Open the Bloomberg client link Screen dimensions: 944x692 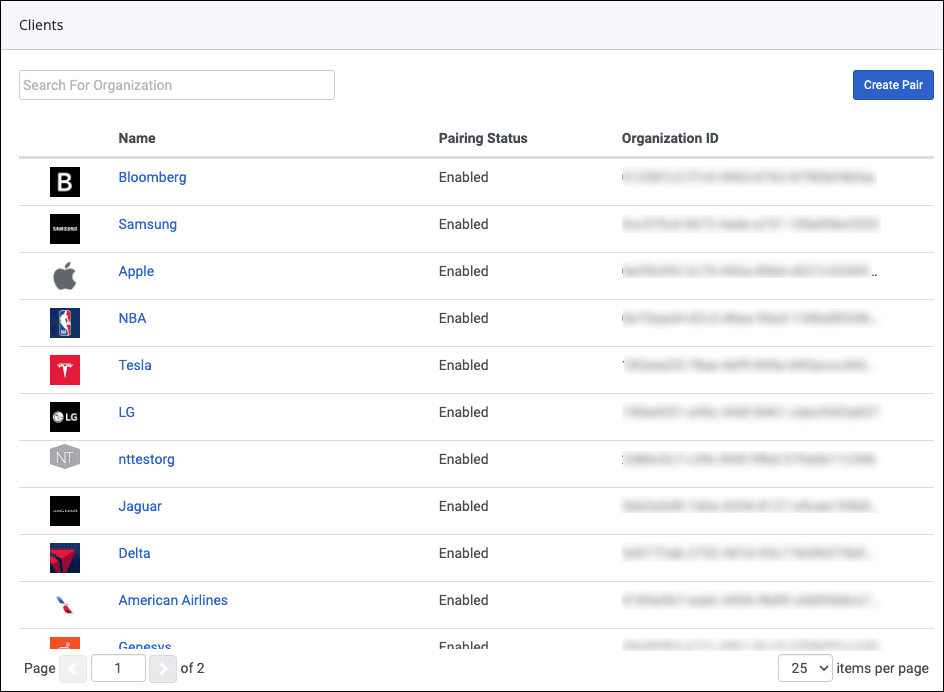(152, 177)
